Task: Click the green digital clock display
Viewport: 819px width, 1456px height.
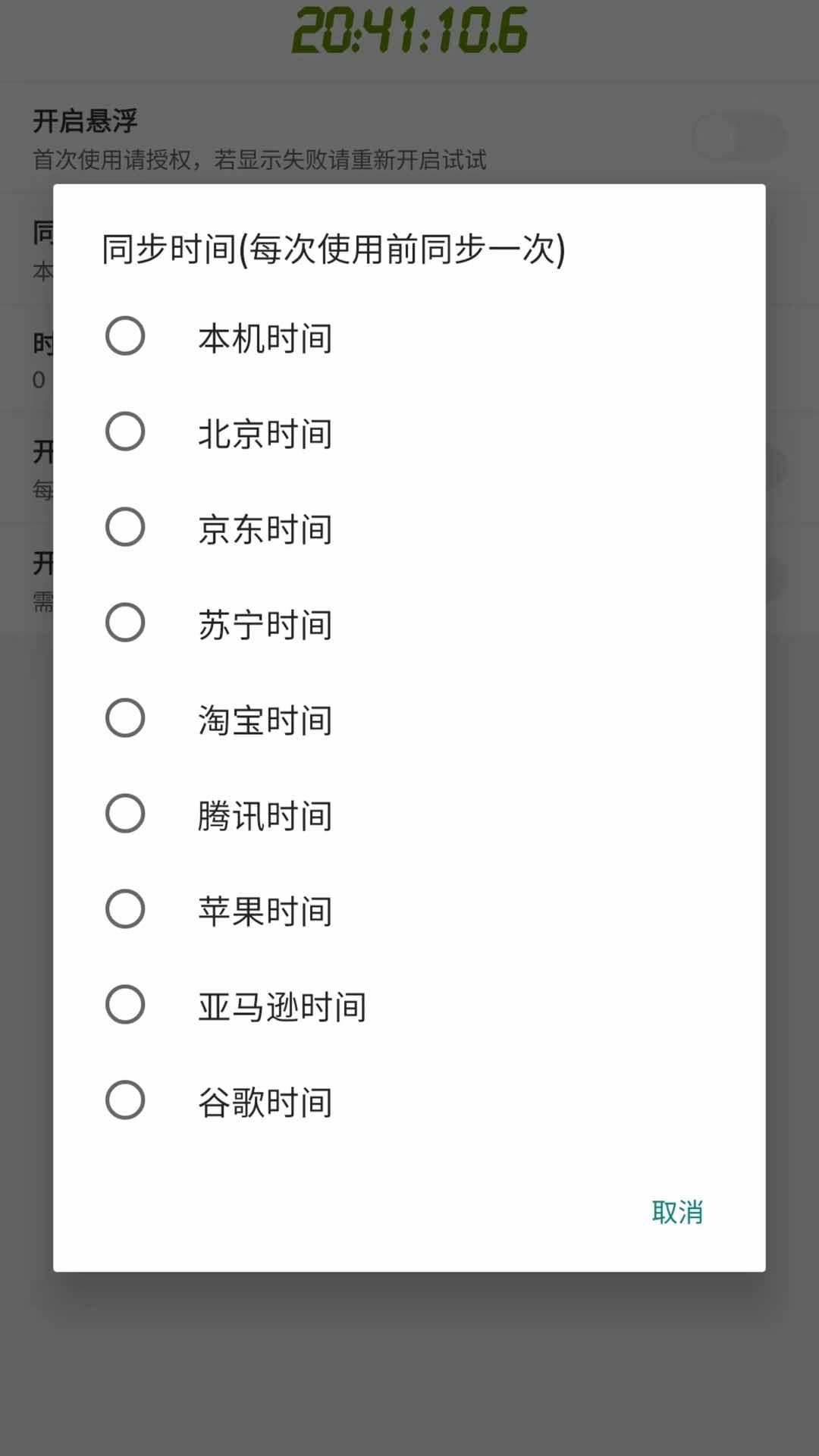Action: [x=409, y=32]
